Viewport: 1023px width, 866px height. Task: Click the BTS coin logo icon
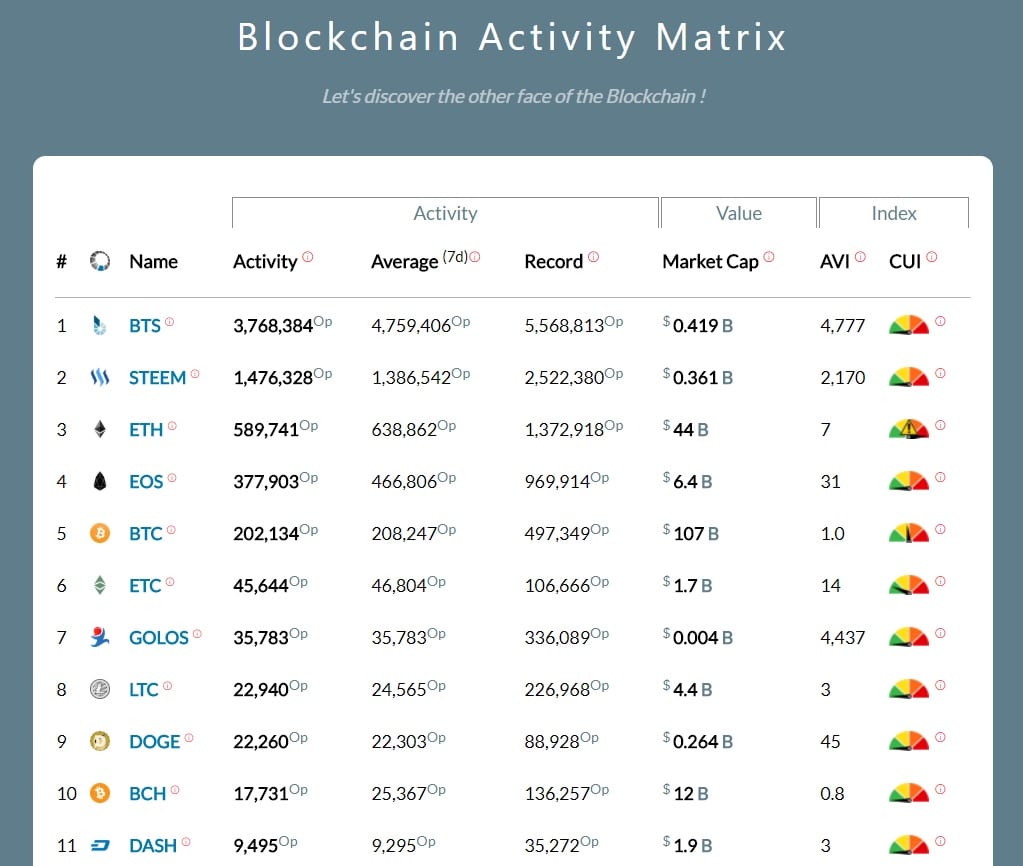pos(98,325)
